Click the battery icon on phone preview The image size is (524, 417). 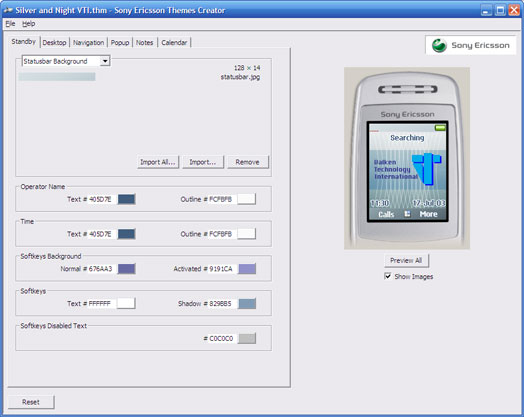coord(440,127)
